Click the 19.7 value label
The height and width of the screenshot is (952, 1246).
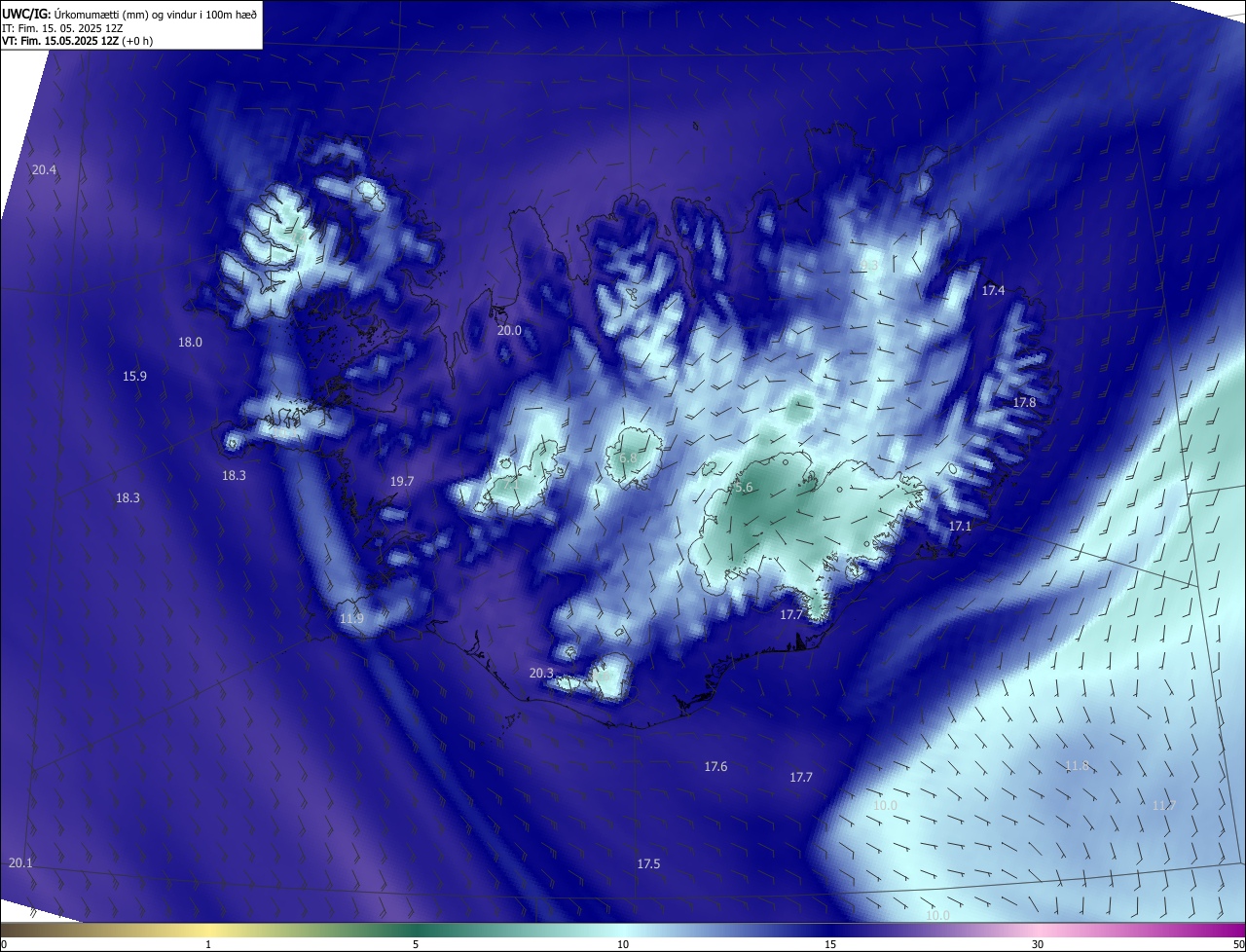(402, 482)
